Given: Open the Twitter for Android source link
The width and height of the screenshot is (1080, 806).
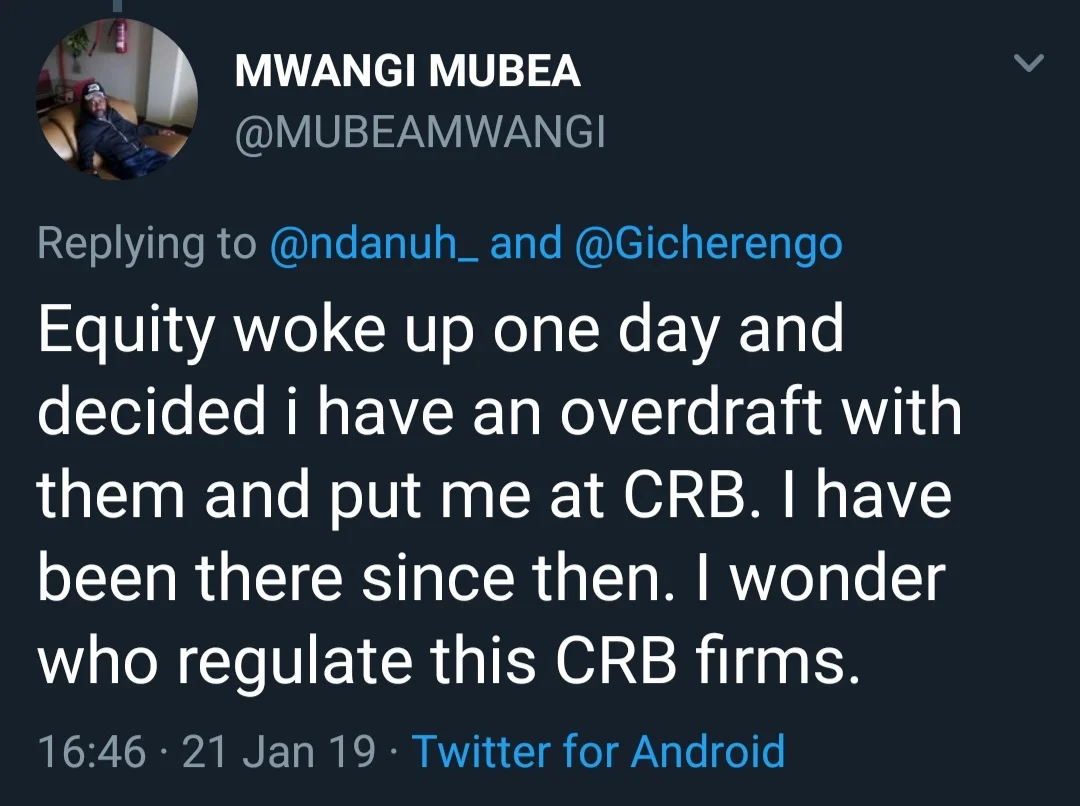Looking at the screenshot, I should tap(598, 750).
